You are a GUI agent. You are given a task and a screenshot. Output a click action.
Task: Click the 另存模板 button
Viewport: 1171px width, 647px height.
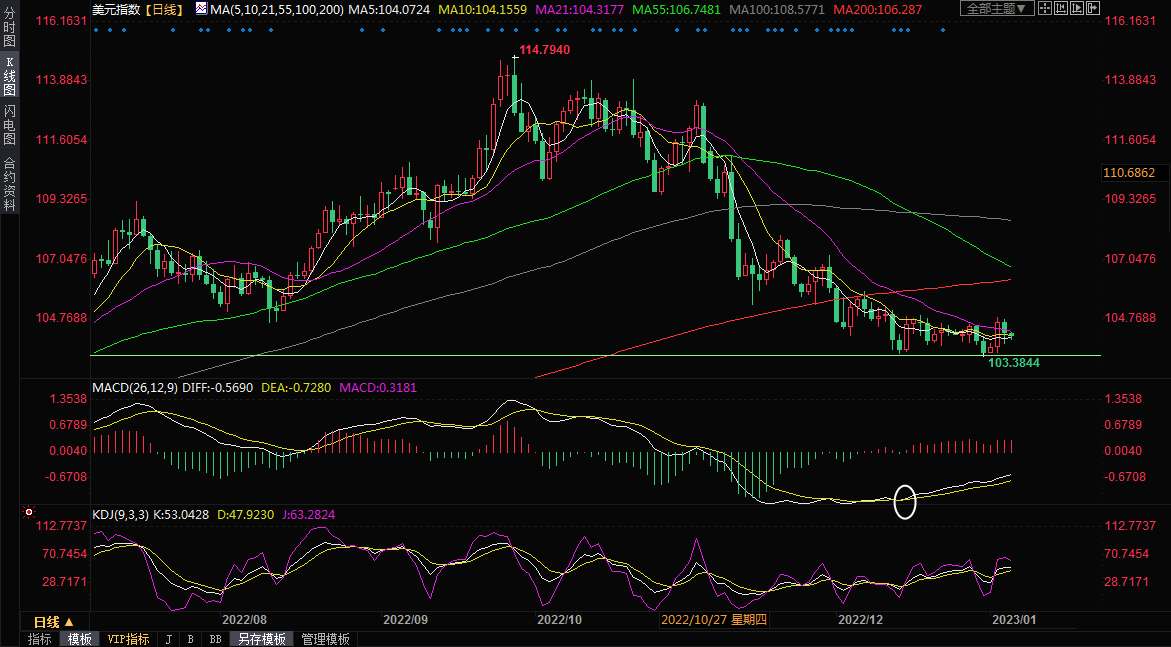tap(261, 639)
